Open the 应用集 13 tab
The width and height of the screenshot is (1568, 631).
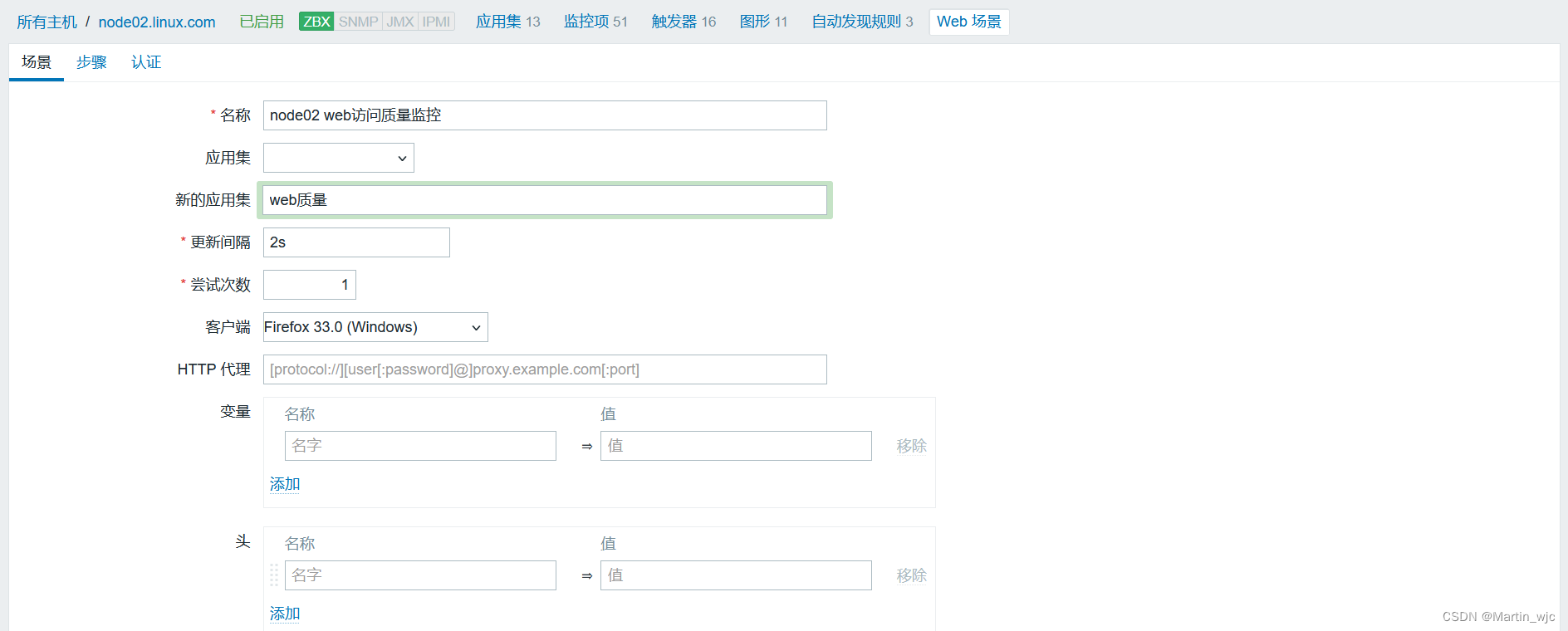[x=507, y=22]
